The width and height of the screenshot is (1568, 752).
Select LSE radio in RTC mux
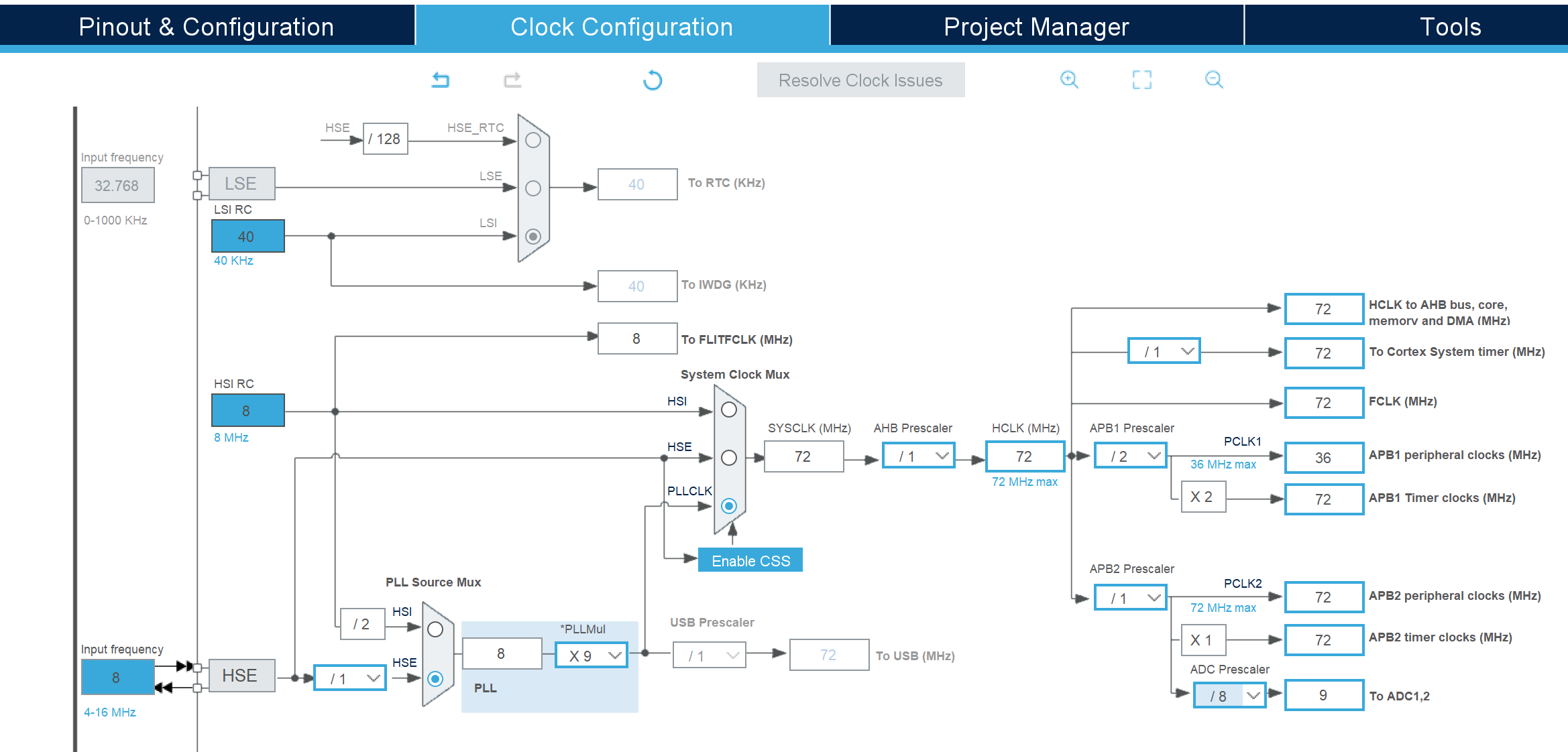pos(533,188)
